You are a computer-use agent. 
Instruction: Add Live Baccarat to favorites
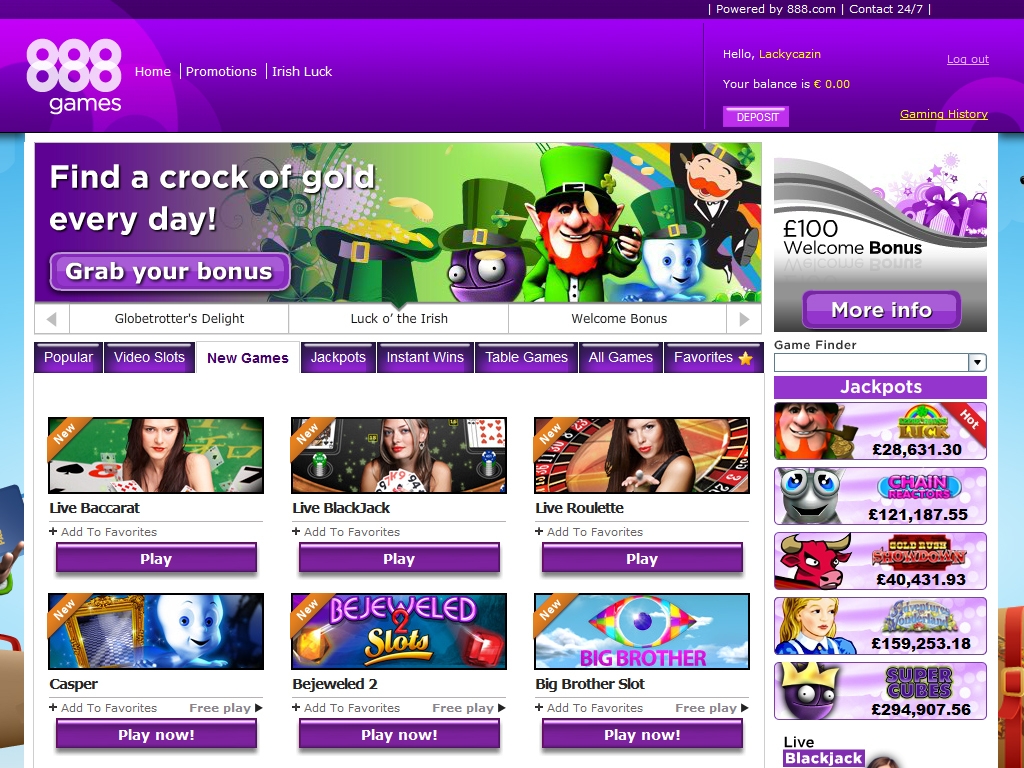104,532
